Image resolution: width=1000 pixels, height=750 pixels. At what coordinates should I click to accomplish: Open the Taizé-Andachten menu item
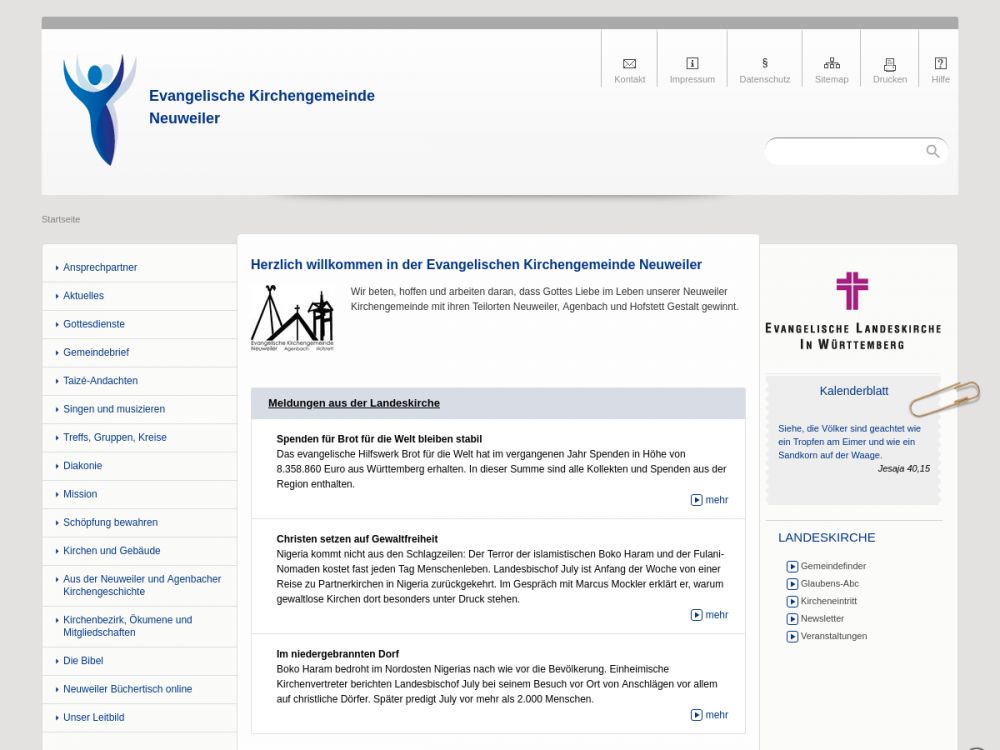100,381
